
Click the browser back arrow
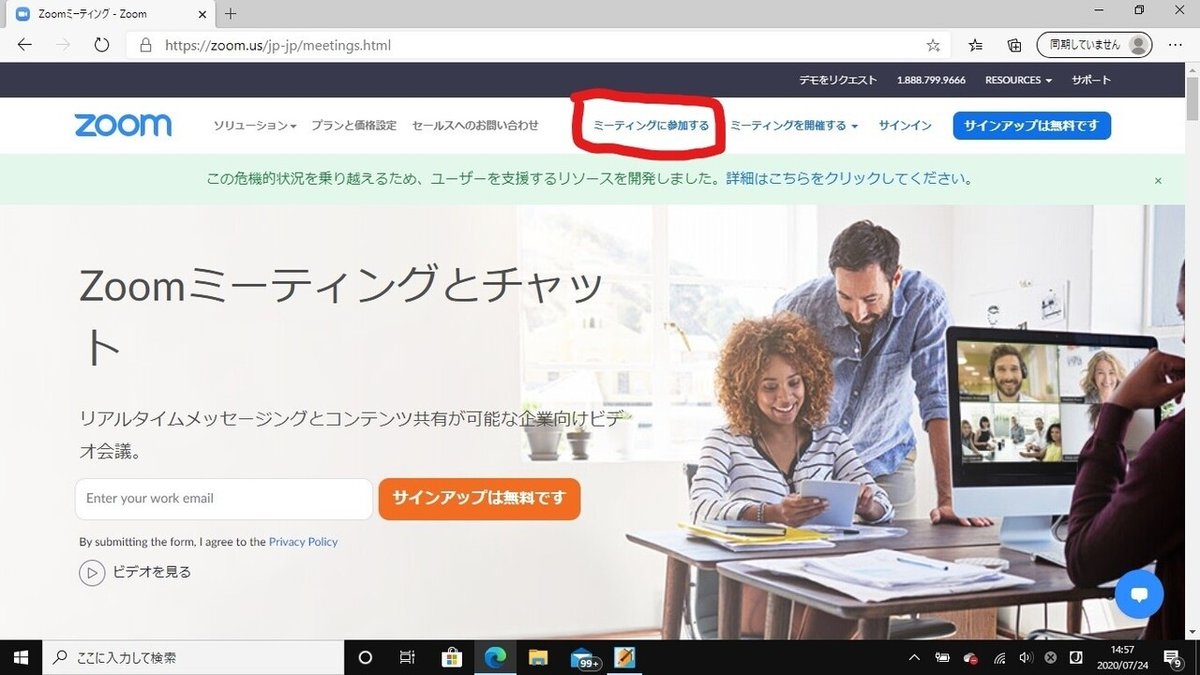point(25,45)
